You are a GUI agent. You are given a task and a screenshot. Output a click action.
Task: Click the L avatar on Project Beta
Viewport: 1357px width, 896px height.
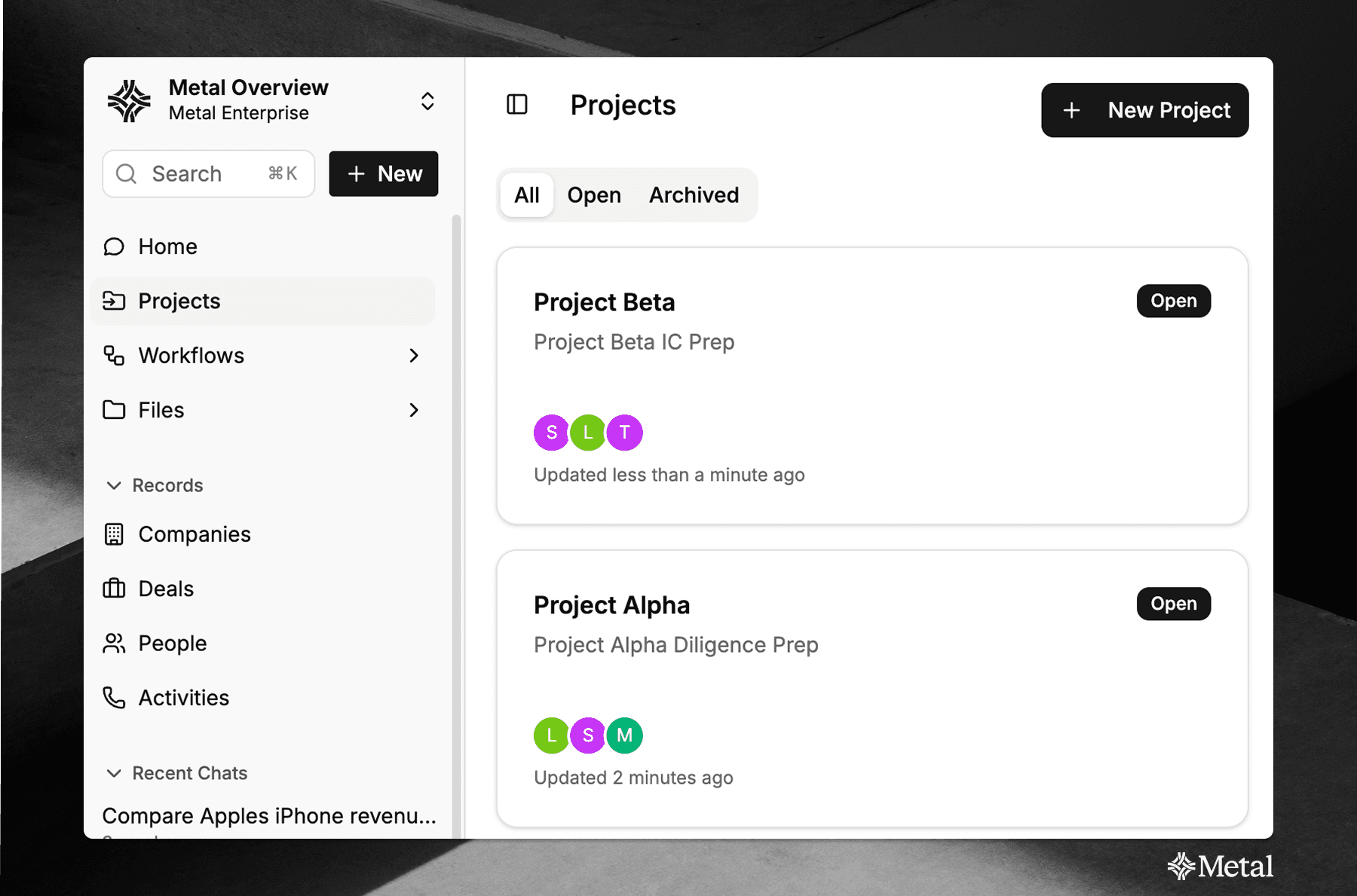pos(588,433)
